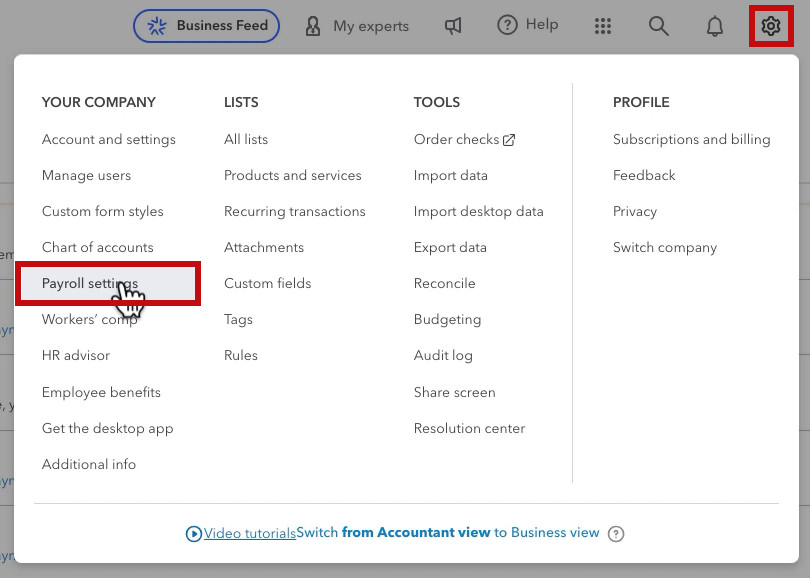The width and height of the screenshot is (810, 578).
Task: Select Switch company
Action: coord(665,247)
